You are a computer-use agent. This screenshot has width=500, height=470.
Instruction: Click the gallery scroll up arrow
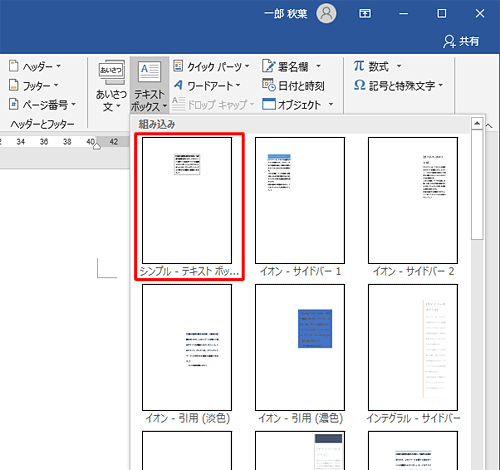(477, 124)
